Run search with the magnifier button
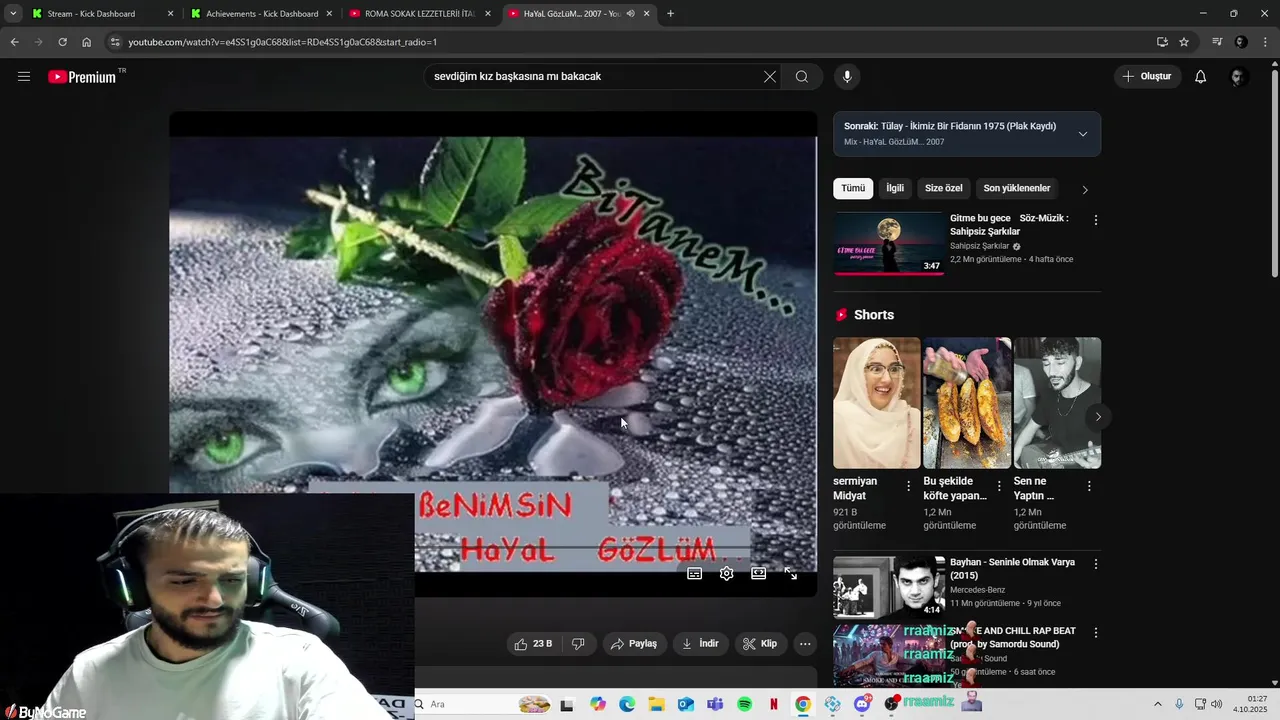The image size is (1280, 720). (x=802, y=76)
